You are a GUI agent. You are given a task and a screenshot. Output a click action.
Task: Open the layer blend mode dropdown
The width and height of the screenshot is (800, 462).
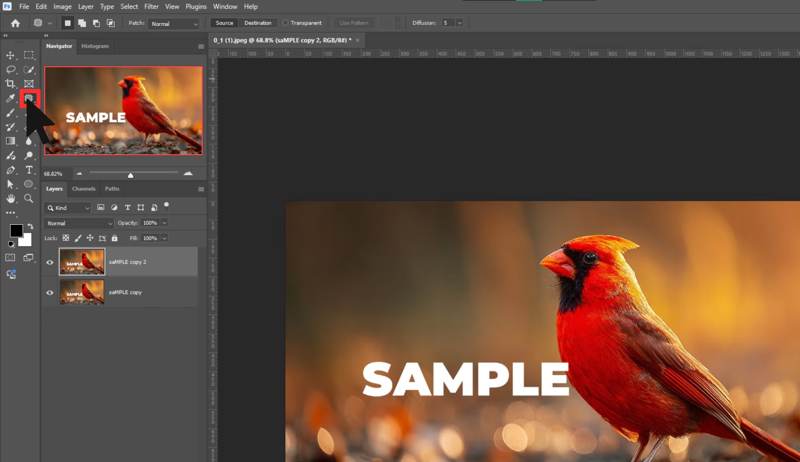[79, 223]
